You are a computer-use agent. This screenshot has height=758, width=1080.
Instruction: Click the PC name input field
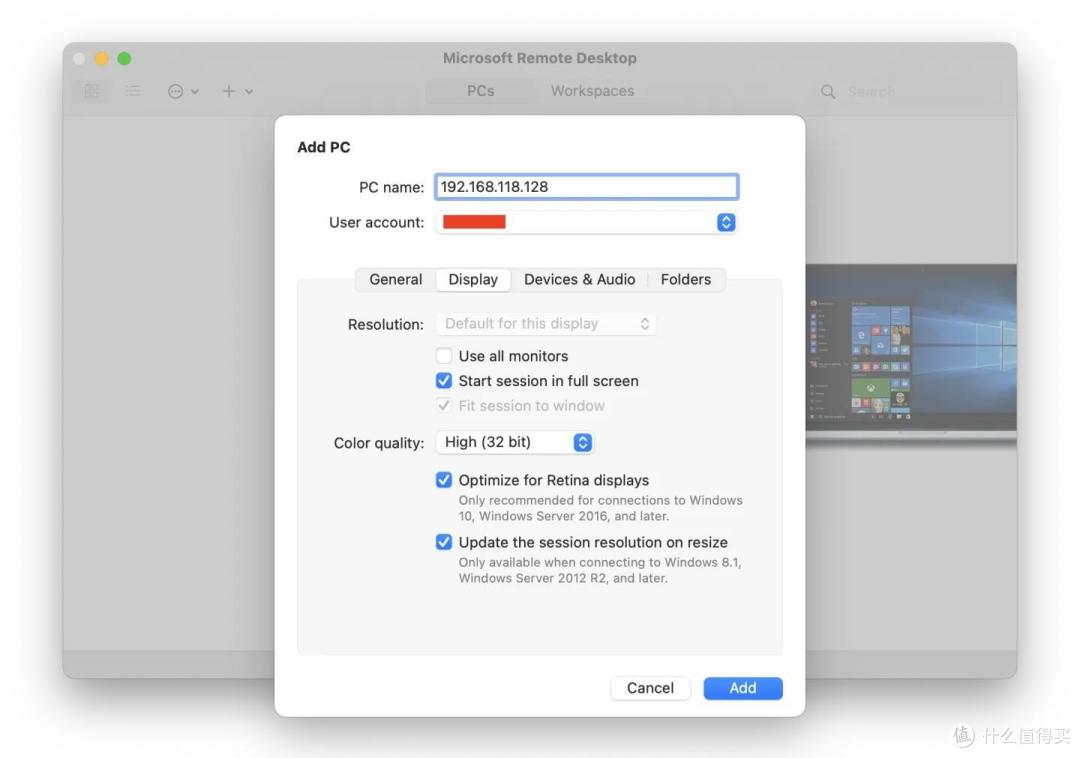pyautogui.click(x=586, y=187)
